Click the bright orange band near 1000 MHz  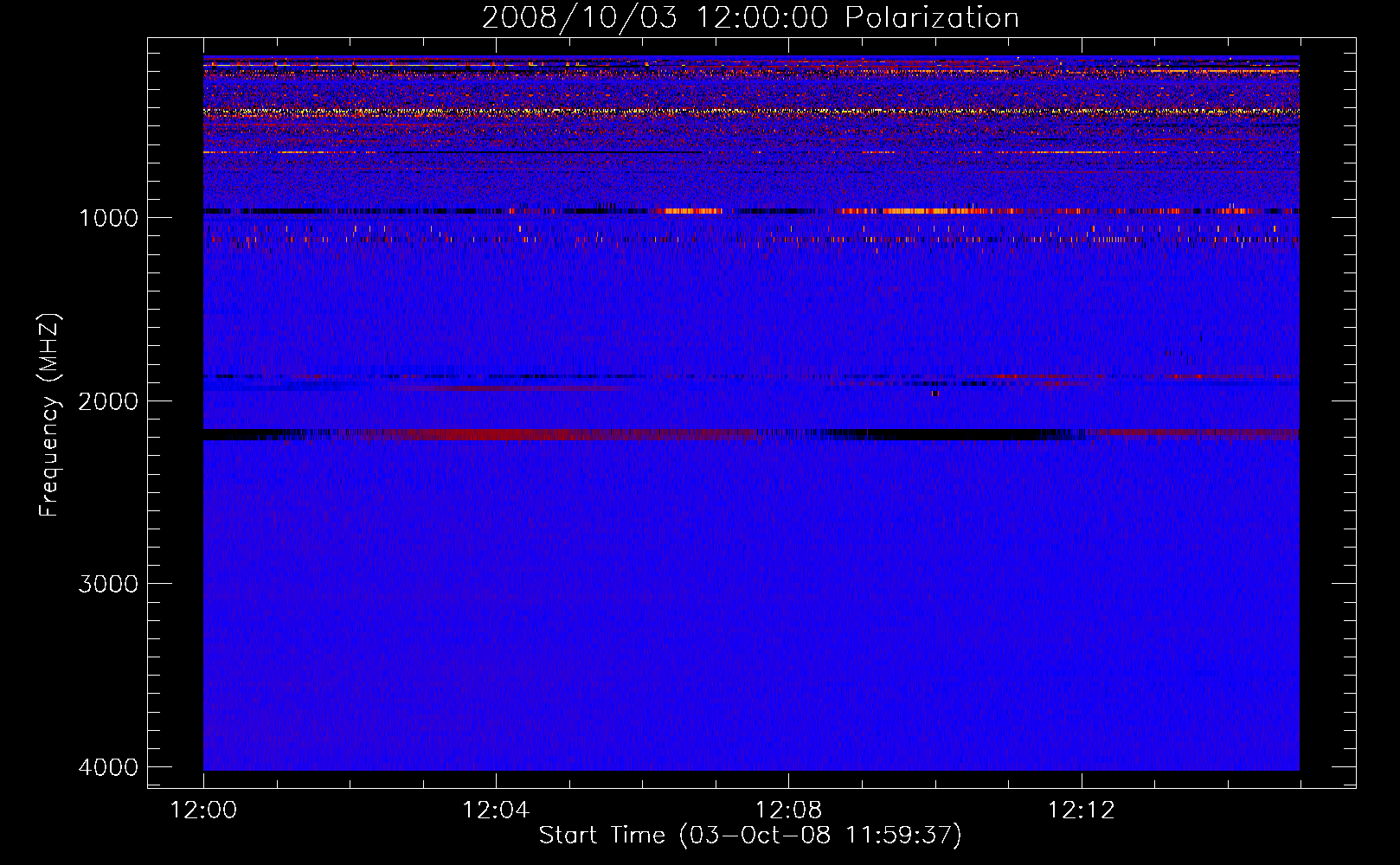pos(751,210)
